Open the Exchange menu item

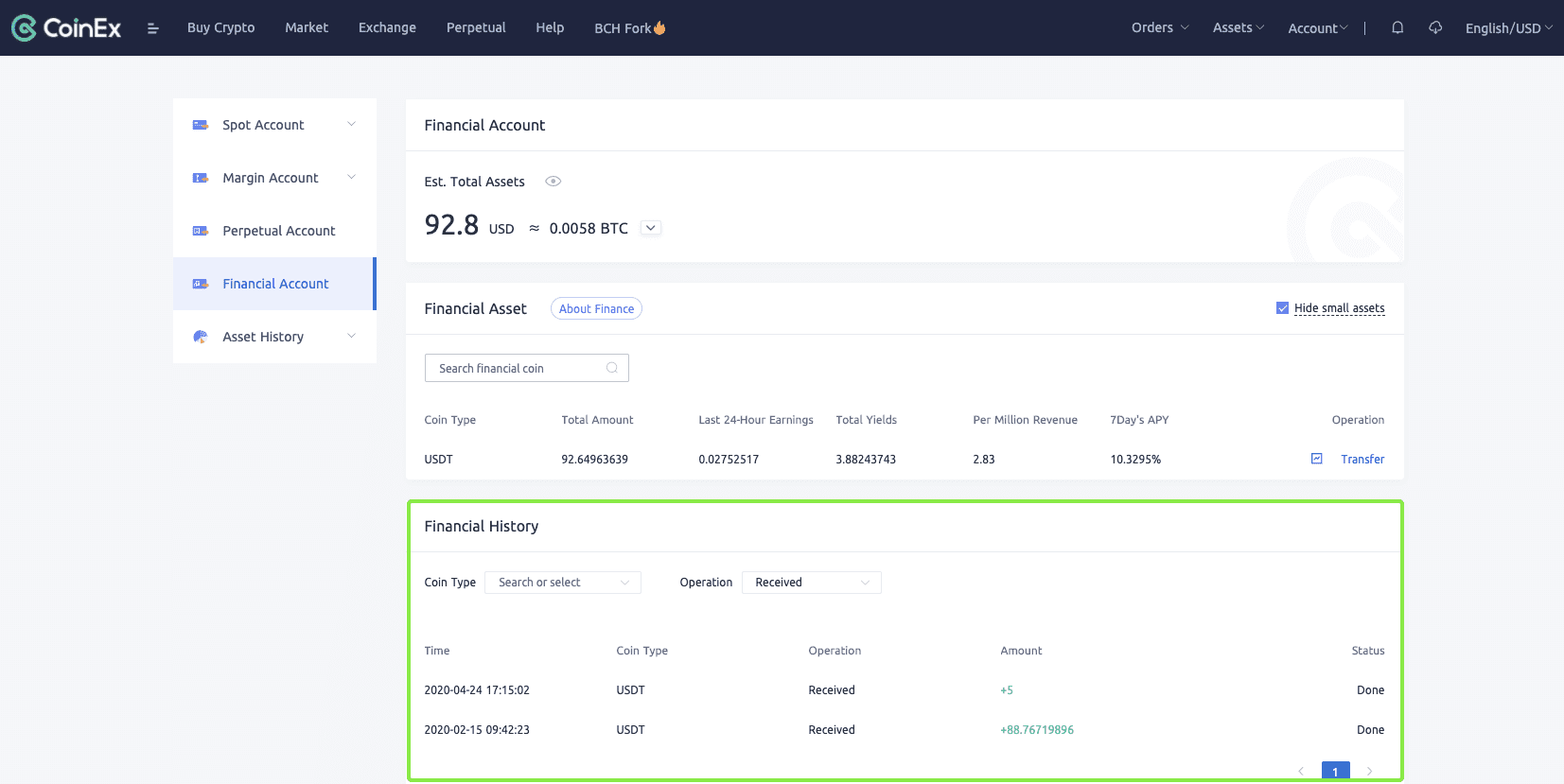tap(387, 27)
